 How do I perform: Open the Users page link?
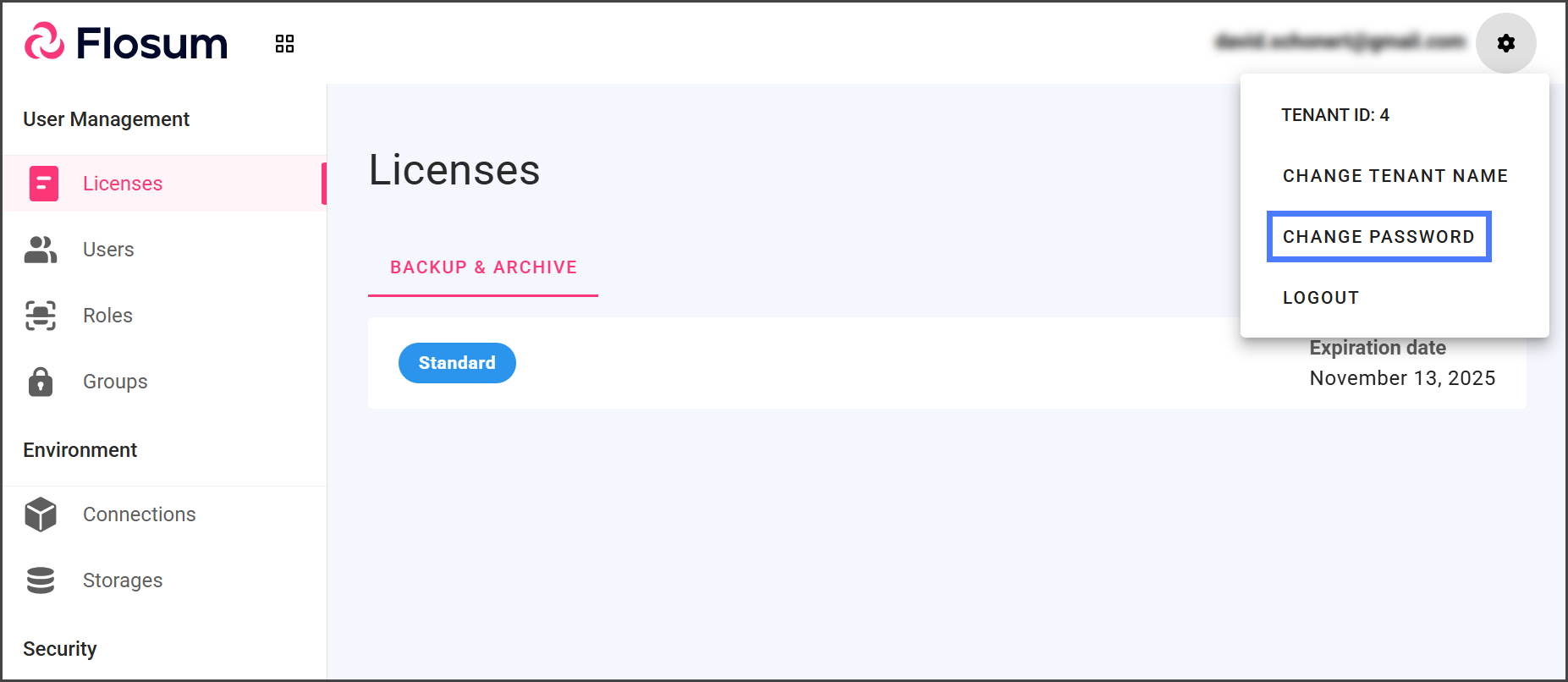click(x=108, y=250)
